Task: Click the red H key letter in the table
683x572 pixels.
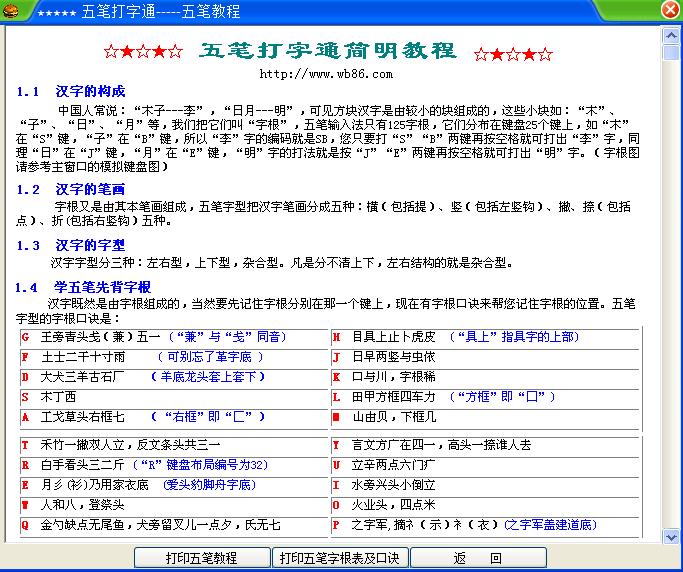Action: [x=337, y=338]
